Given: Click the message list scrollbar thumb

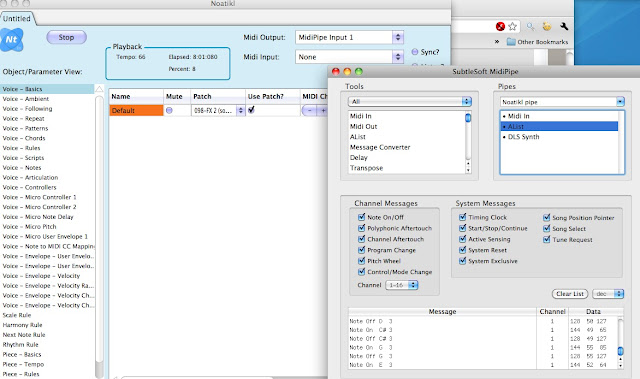Looking at the screenshot, I should 621,351.
